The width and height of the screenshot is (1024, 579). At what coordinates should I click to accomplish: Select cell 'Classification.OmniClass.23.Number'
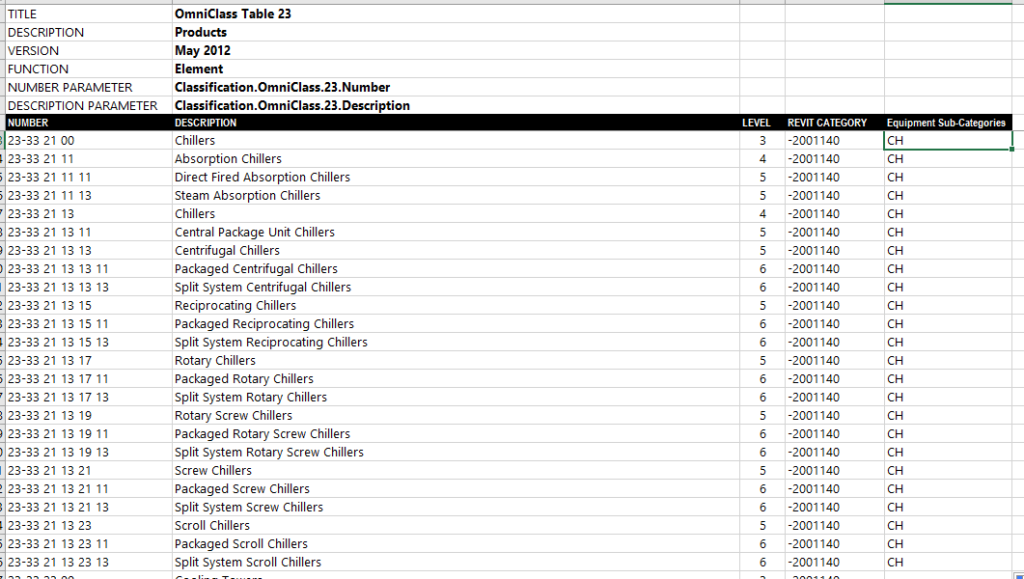[x=456, y=87]
